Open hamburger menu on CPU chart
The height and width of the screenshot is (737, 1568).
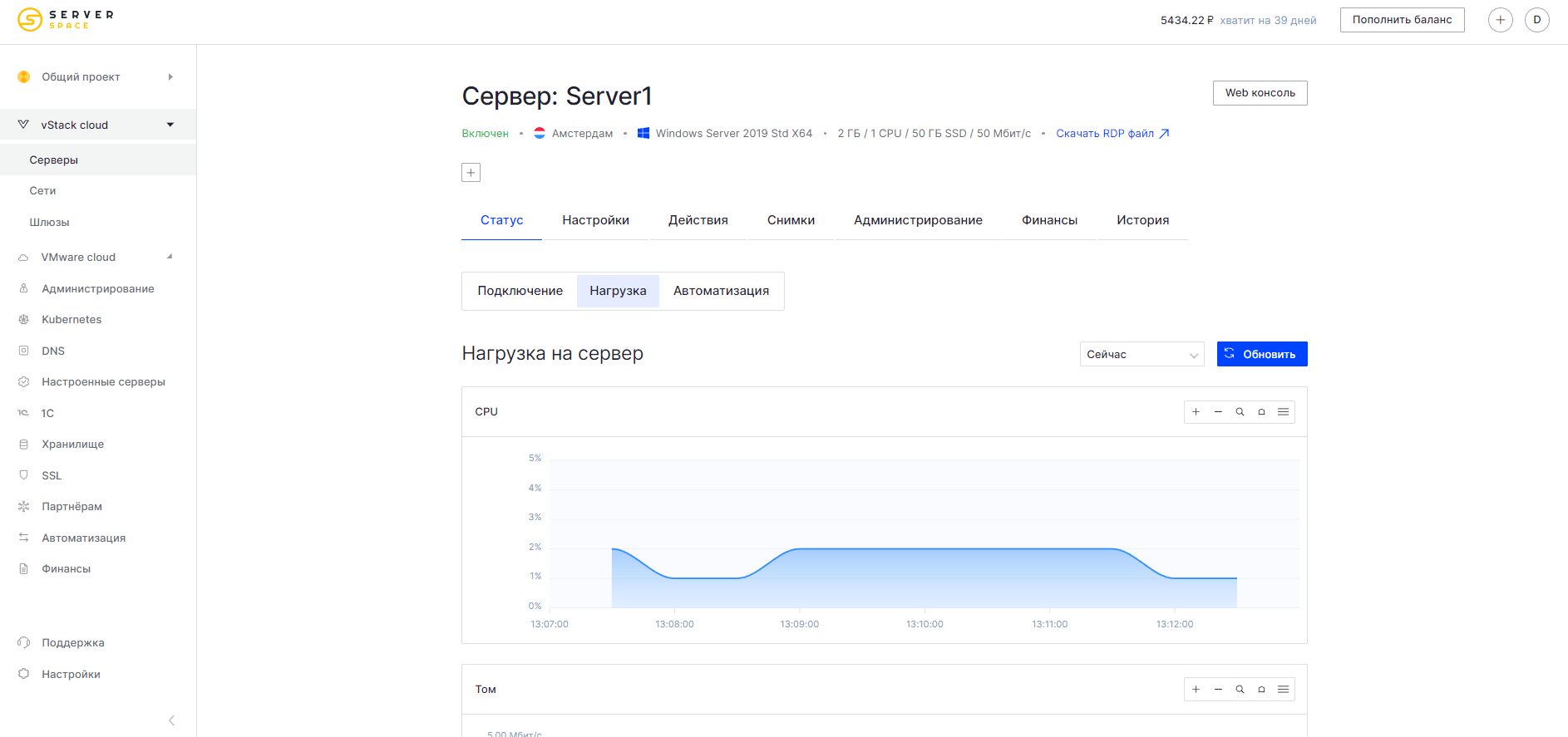coord(1283,412)
